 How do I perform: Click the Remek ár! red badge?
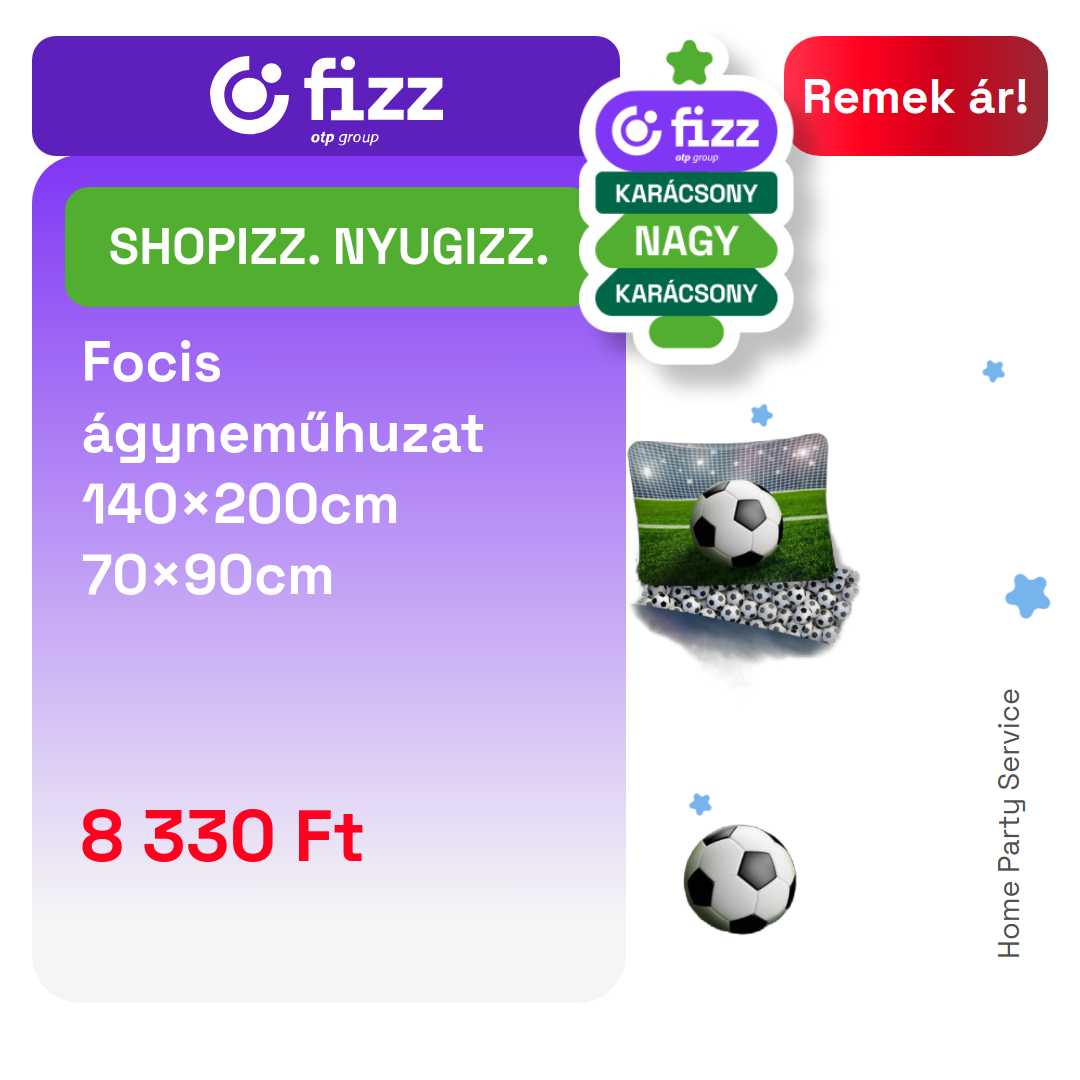click(x=915, y=96)
